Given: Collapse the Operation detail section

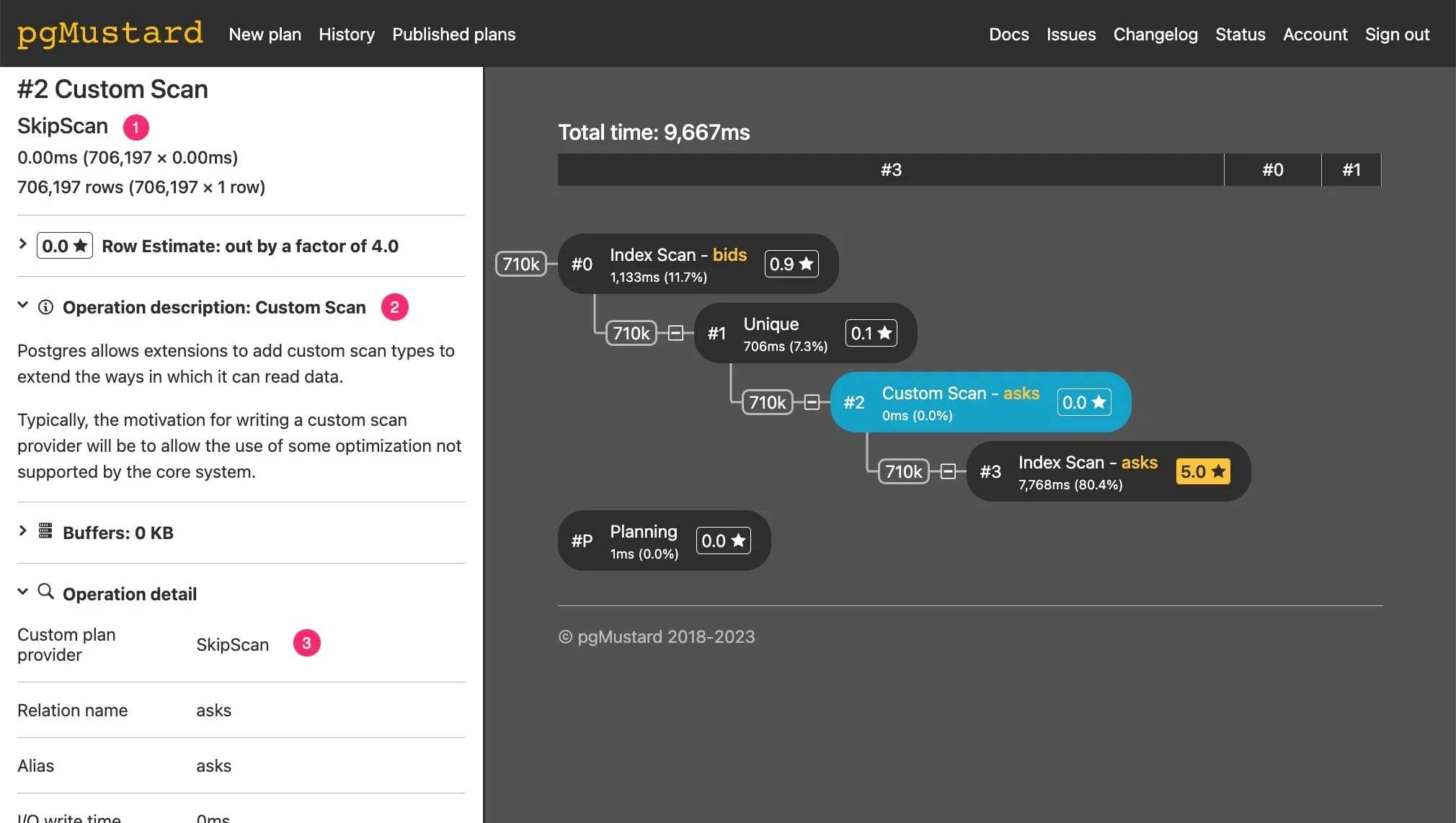Looking at the screenshot, I should point(22,592).
